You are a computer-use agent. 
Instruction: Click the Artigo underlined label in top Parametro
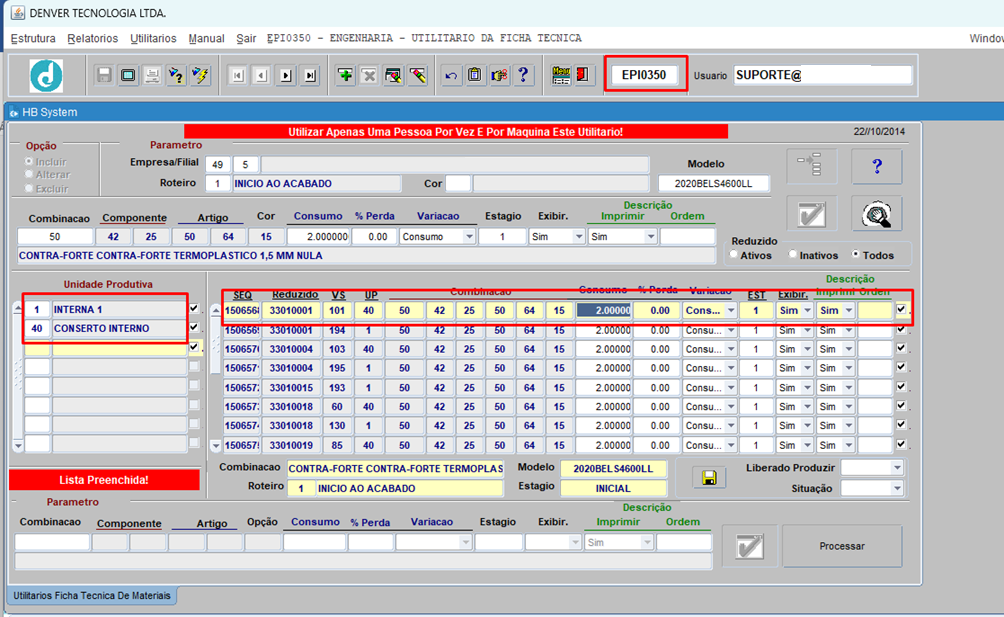[x=213, y=218]
